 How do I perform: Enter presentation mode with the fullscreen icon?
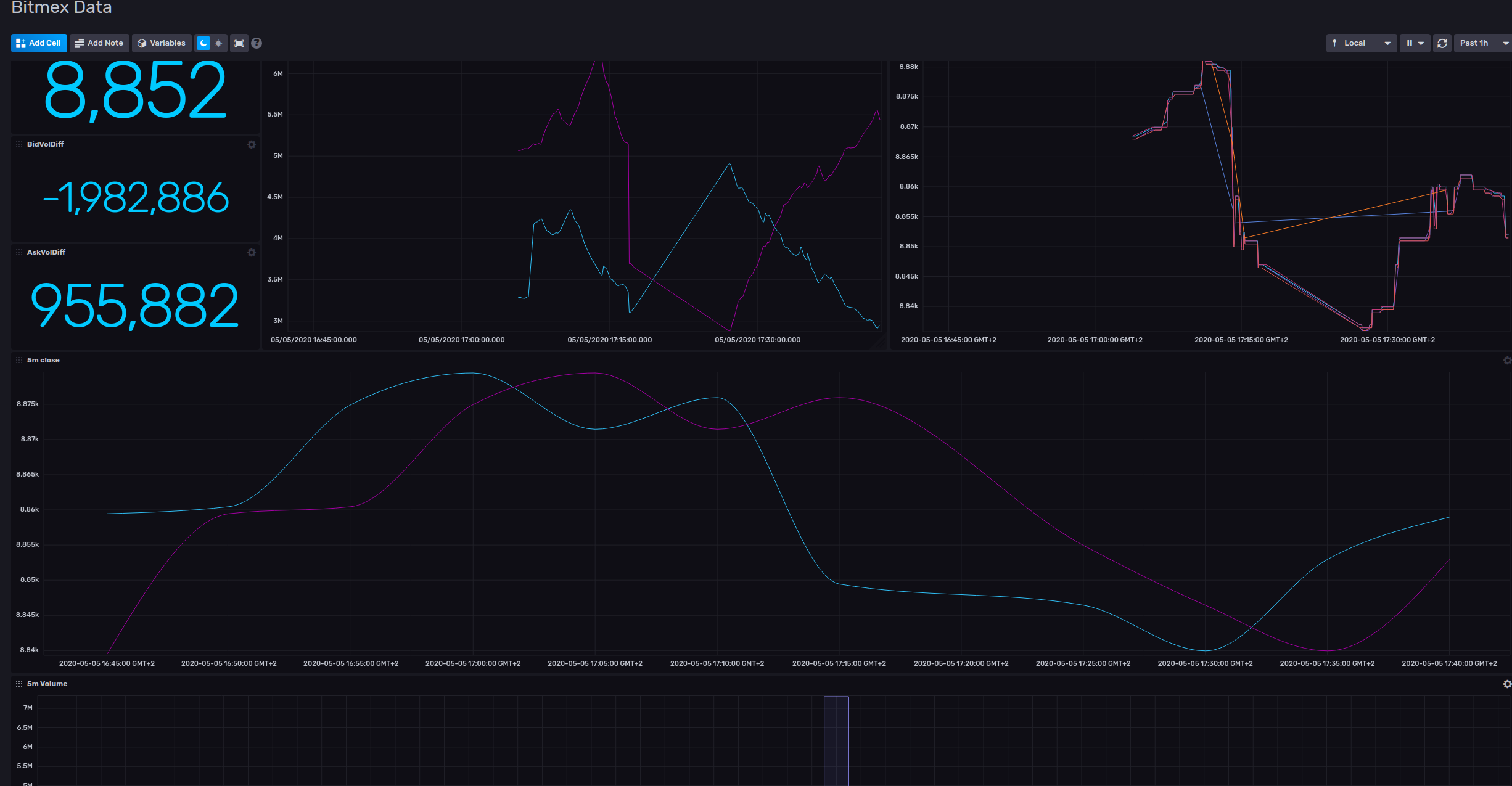(239, 43)
